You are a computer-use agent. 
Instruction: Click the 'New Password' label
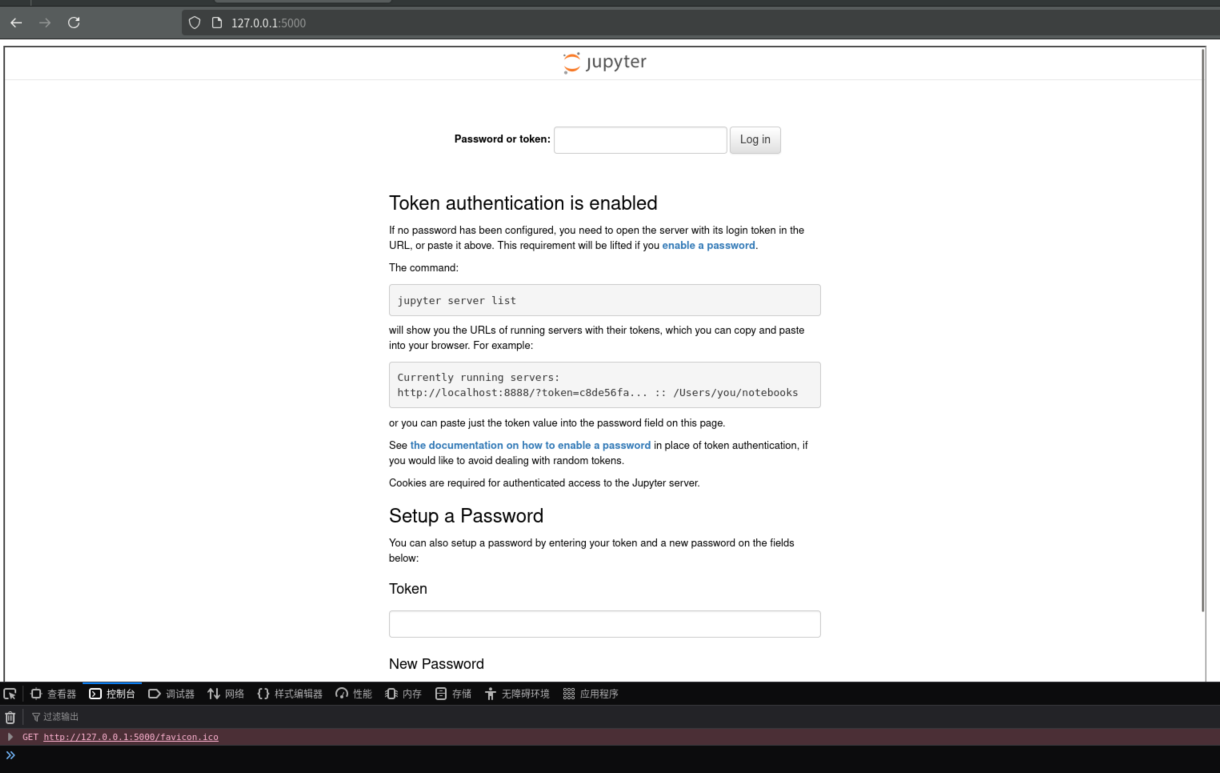(436, 664)
